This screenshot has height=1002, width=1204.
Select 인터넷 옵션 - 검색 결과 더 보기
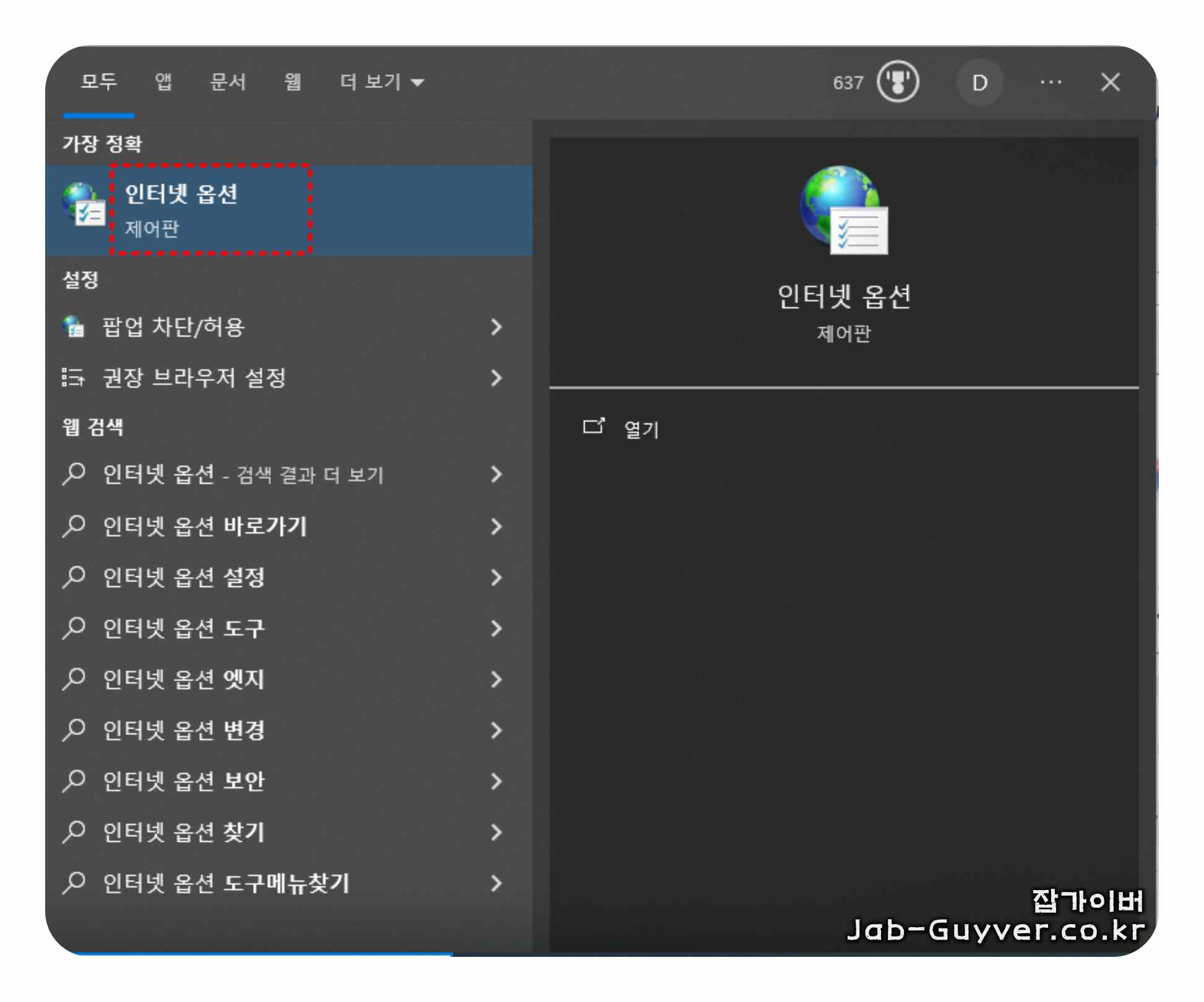click(244, 476)
